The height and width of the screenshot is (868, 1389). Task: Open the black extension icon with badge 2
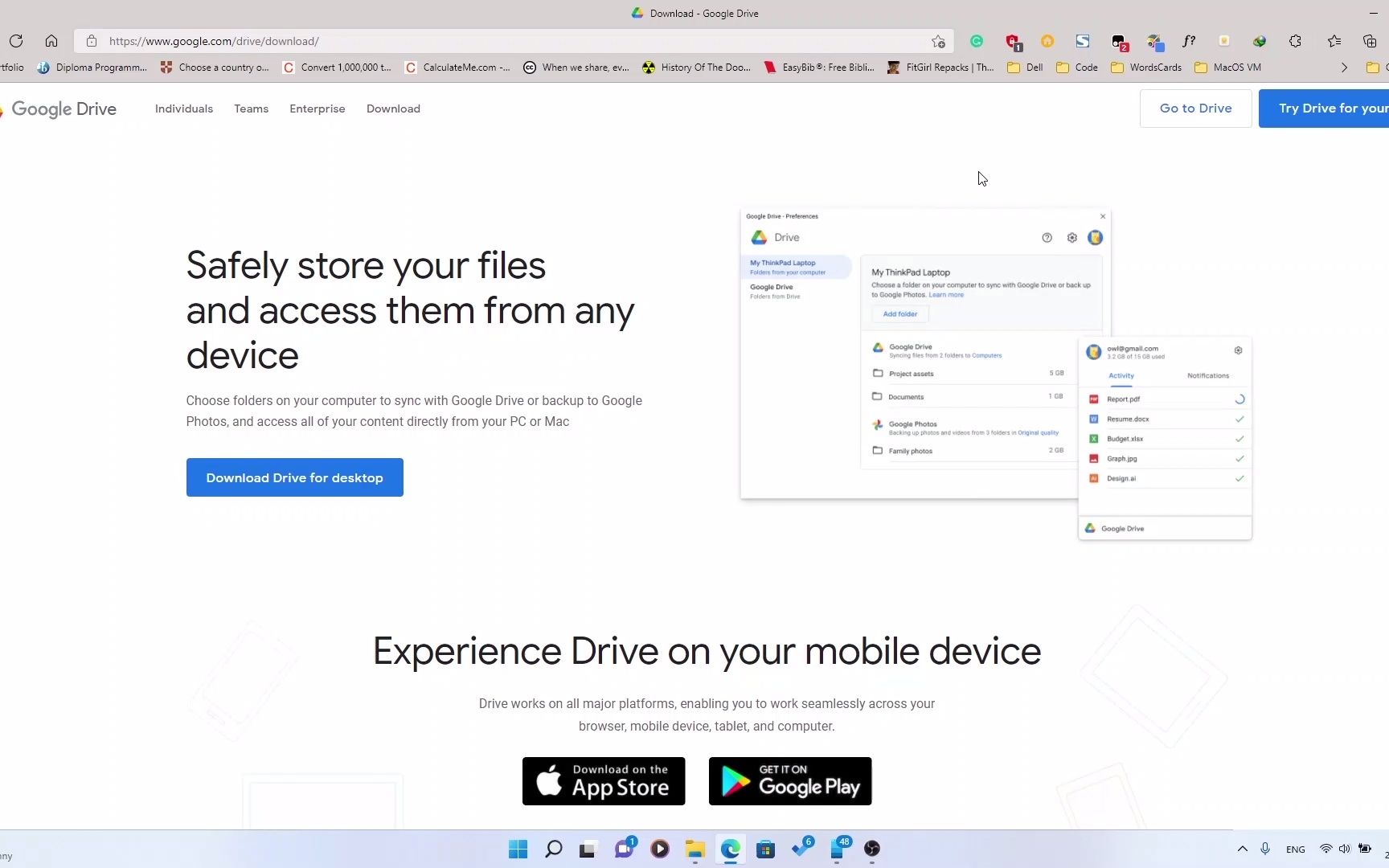click(x=1119, y=42)
